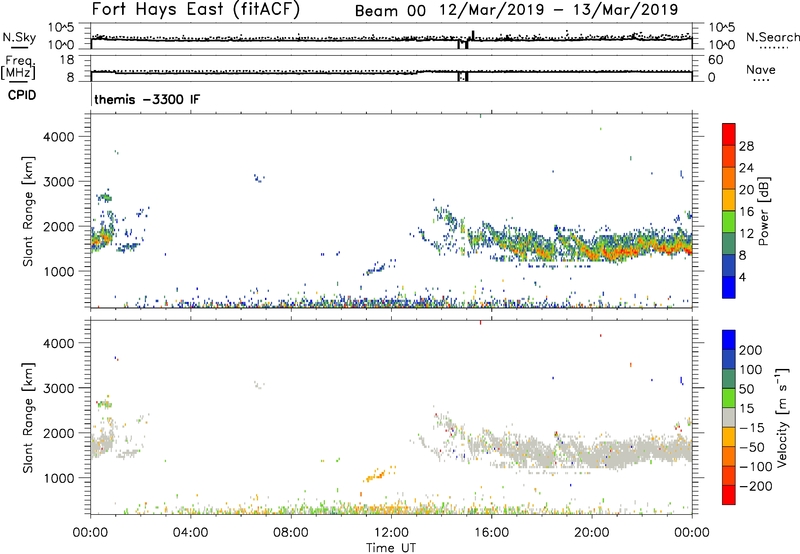Click the Power colorbar's dark blue bottom segment
This screenshot has width=800, height=554.
(x=729, y=287)
